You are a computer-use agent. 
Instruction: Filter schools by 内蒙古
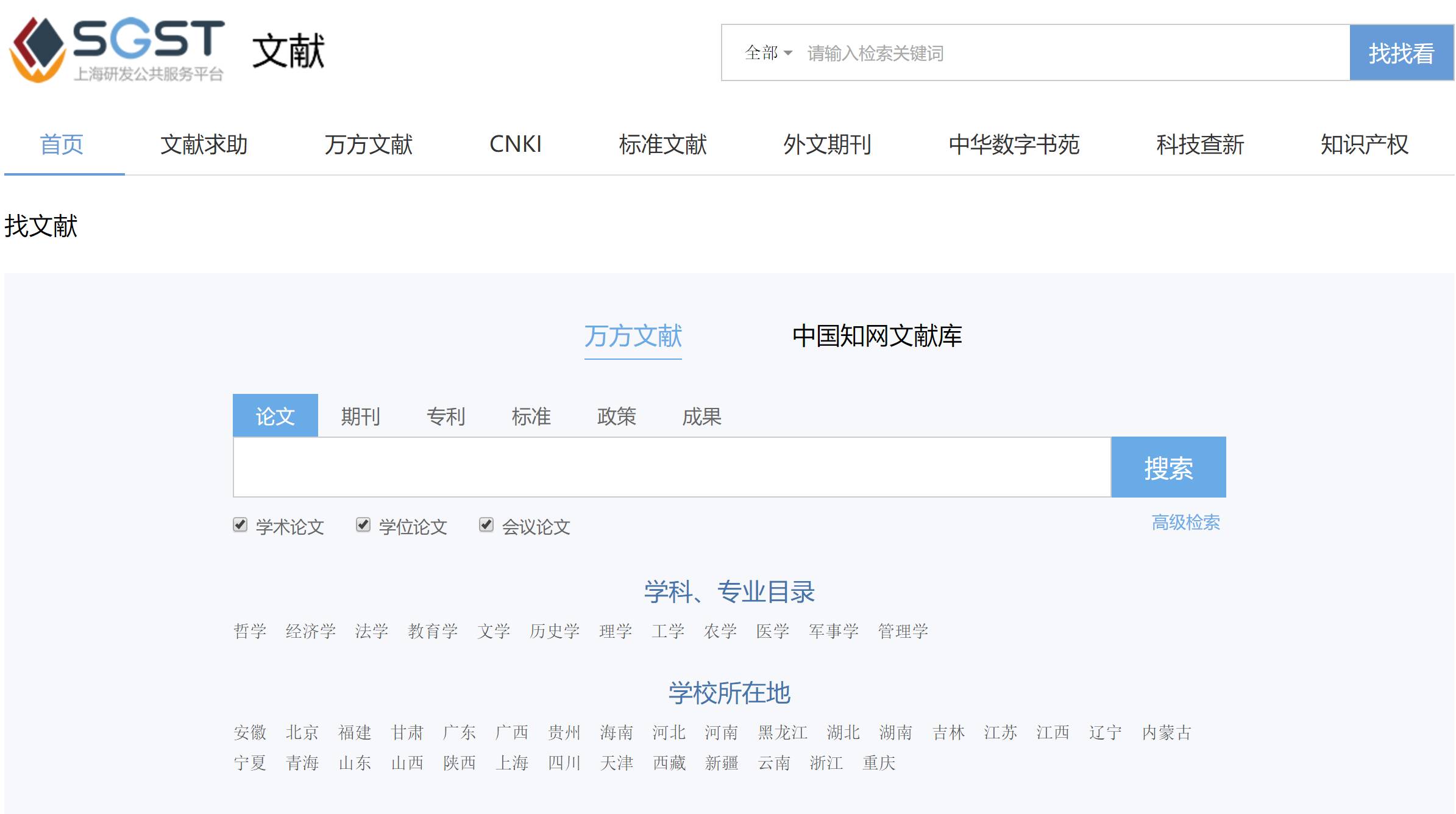1167,732
